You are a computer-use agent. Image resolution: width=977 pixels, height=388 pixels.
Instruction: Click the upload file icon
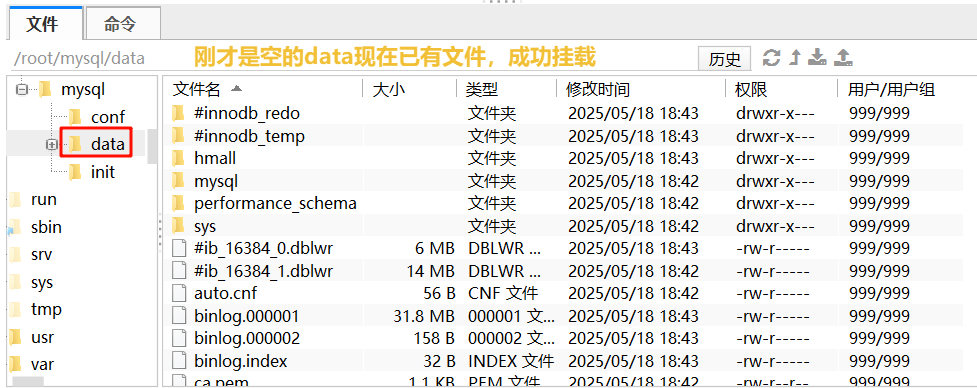[x=843, y=58]
